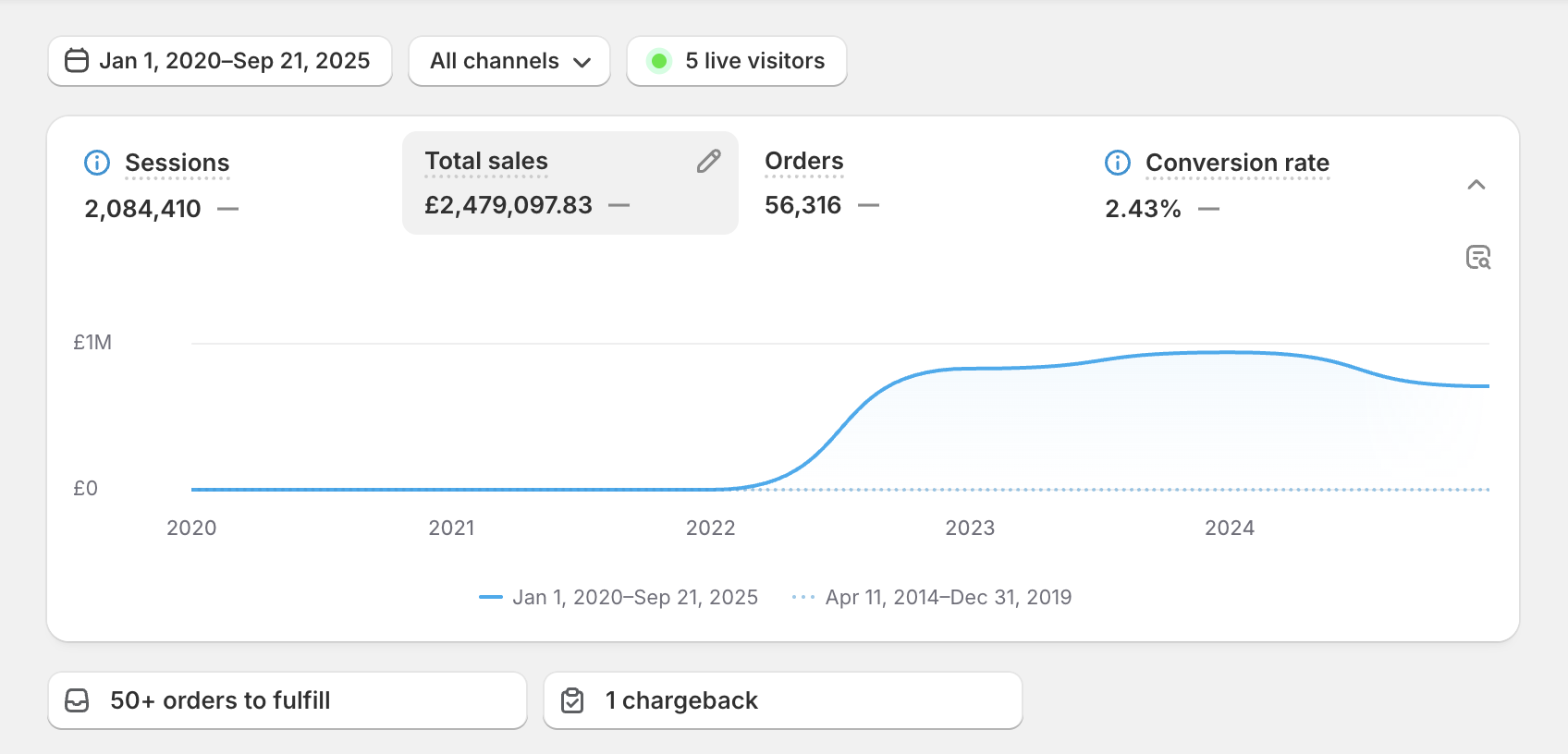Viewport: 1568px width, 754px height.
Task: Collapse the metrics card with chevron
Action: click(x=1476, y=185)
